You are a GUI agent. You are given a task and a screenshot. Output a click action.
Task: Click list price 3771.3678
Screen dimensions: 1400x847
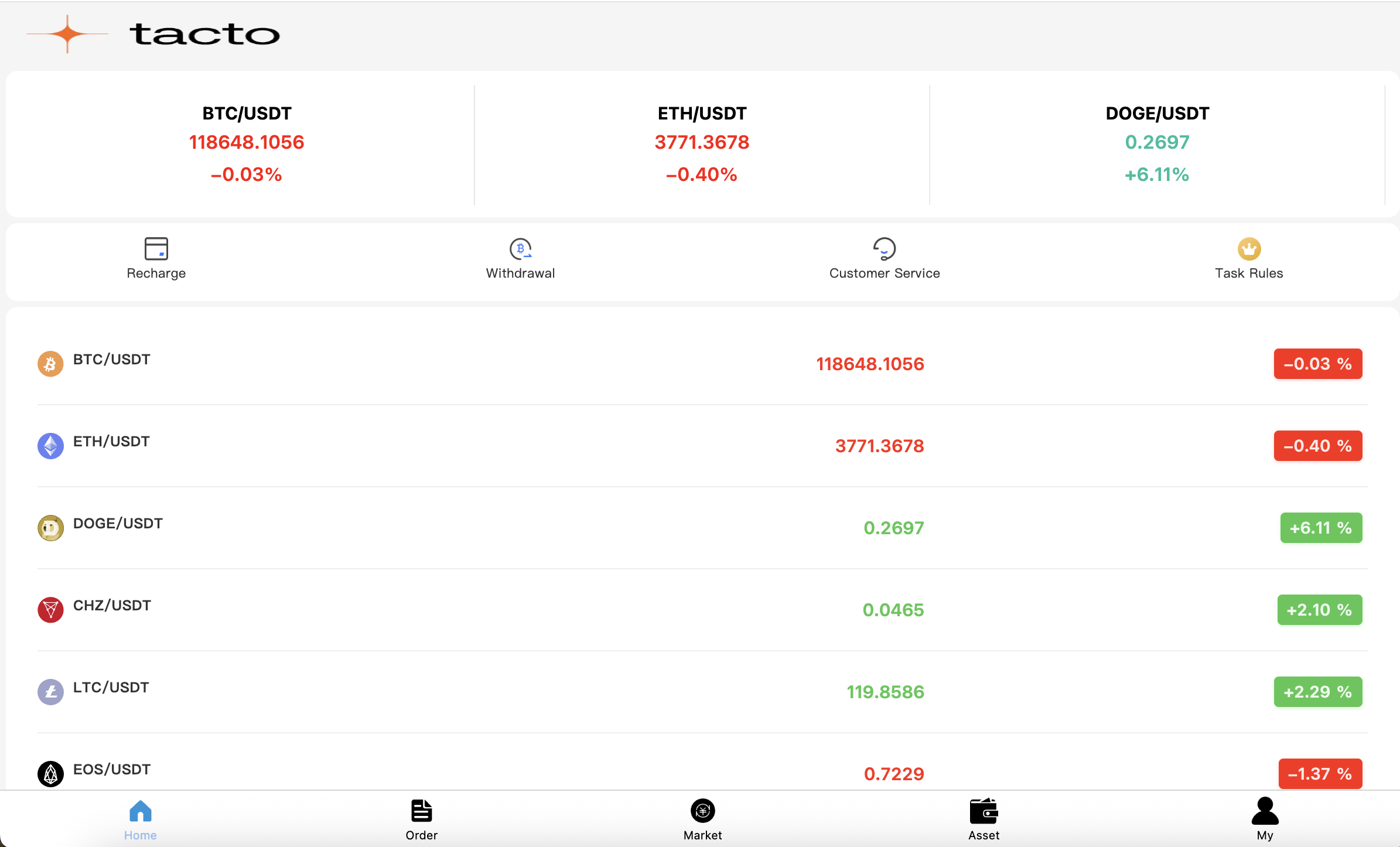click(x=879, y=446)
